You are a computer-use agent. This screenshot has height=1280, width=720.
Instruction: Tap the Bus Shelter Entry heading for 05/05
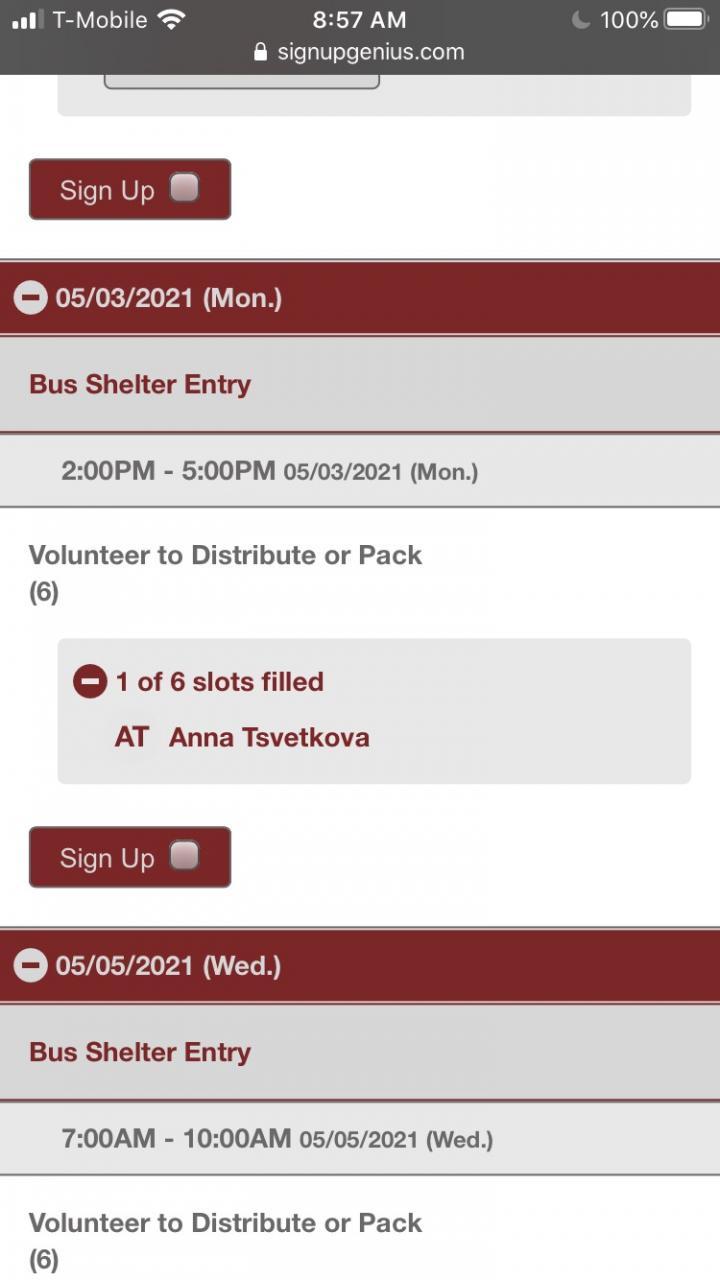(140, 1052)
